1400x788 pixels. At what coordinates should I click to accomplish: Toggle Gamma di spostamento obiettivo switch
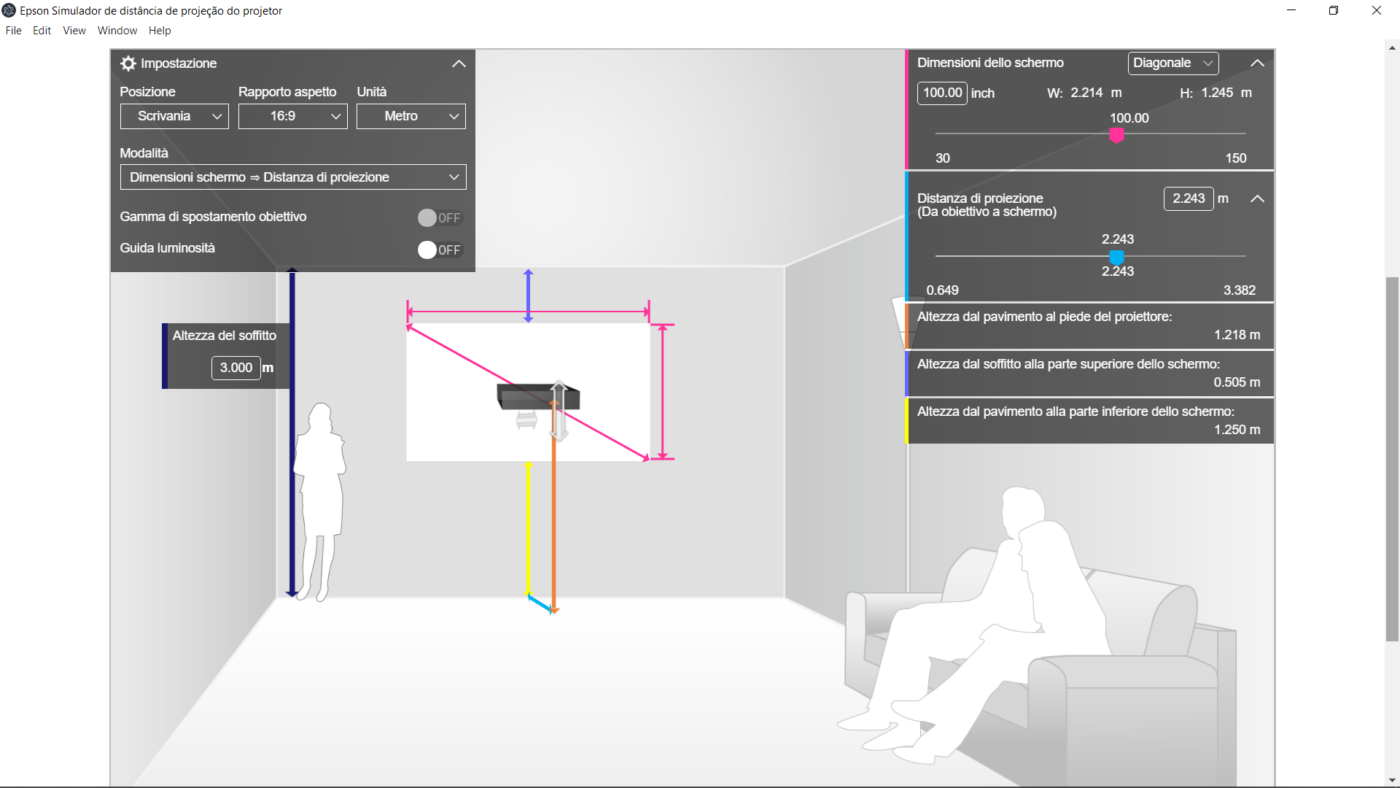coord(439,217)
